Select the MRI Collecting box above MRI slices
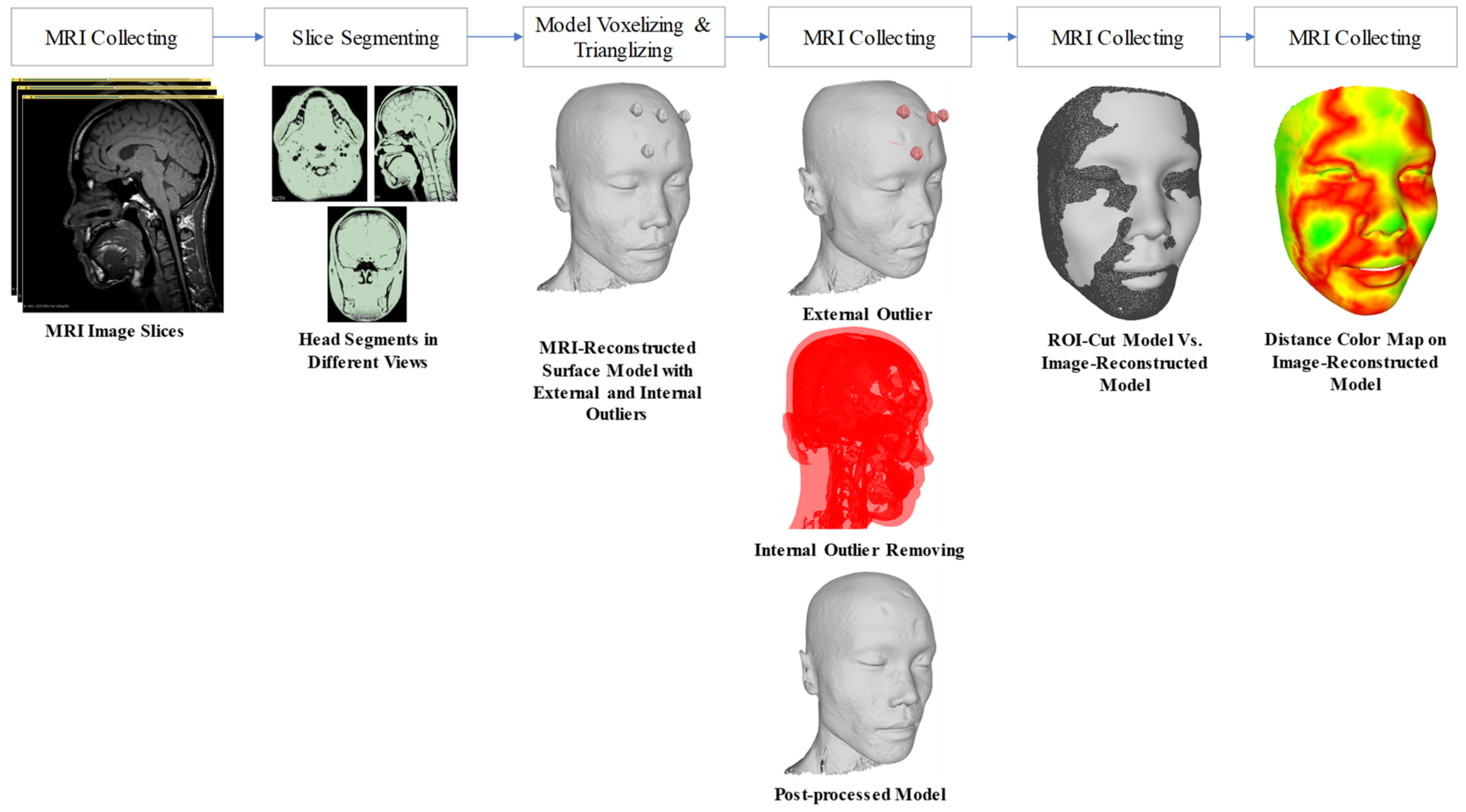 point(111,37)
